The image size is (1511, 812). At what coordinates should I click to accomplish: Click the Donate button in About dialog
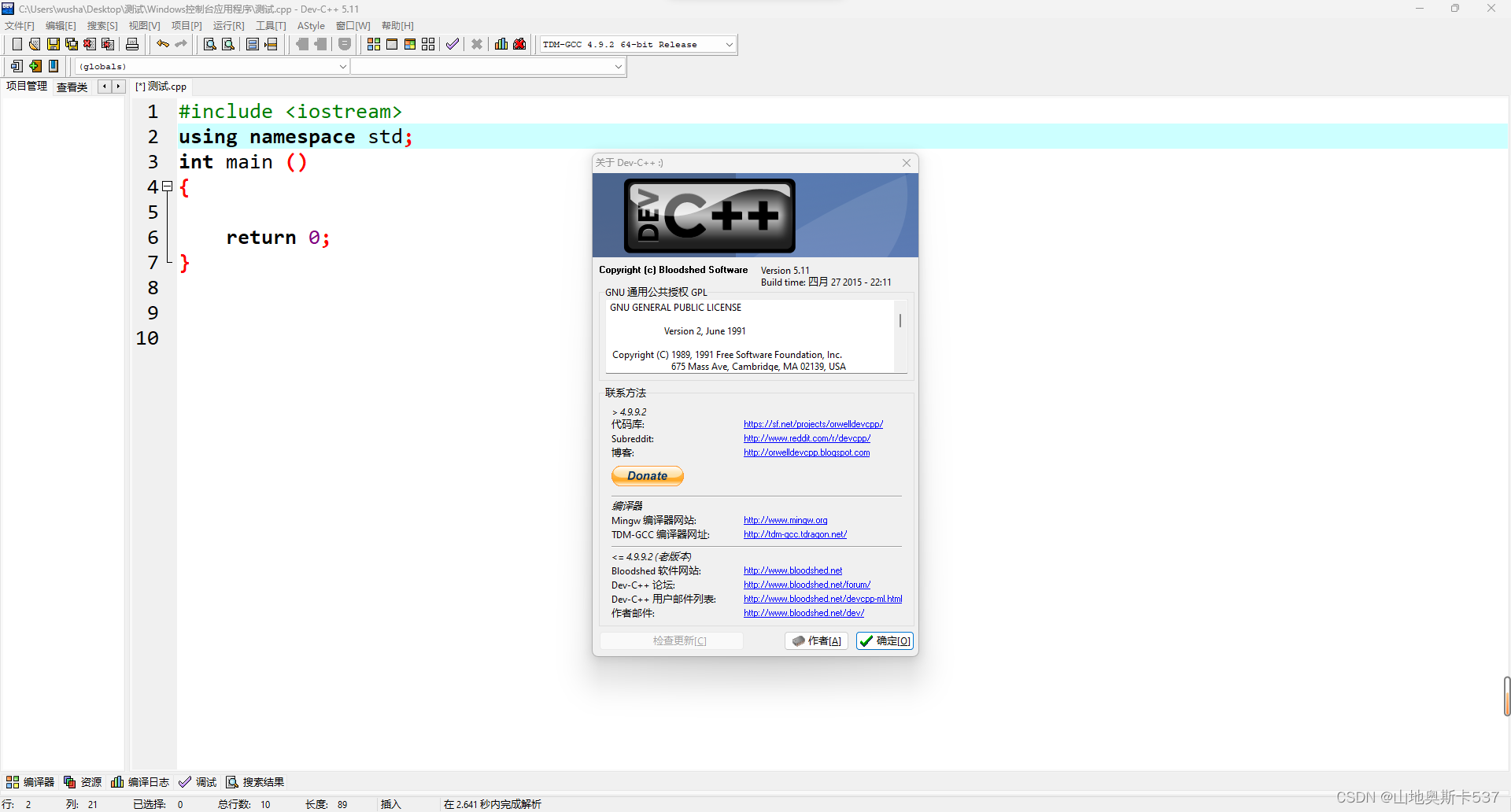(x=648, y=476)
